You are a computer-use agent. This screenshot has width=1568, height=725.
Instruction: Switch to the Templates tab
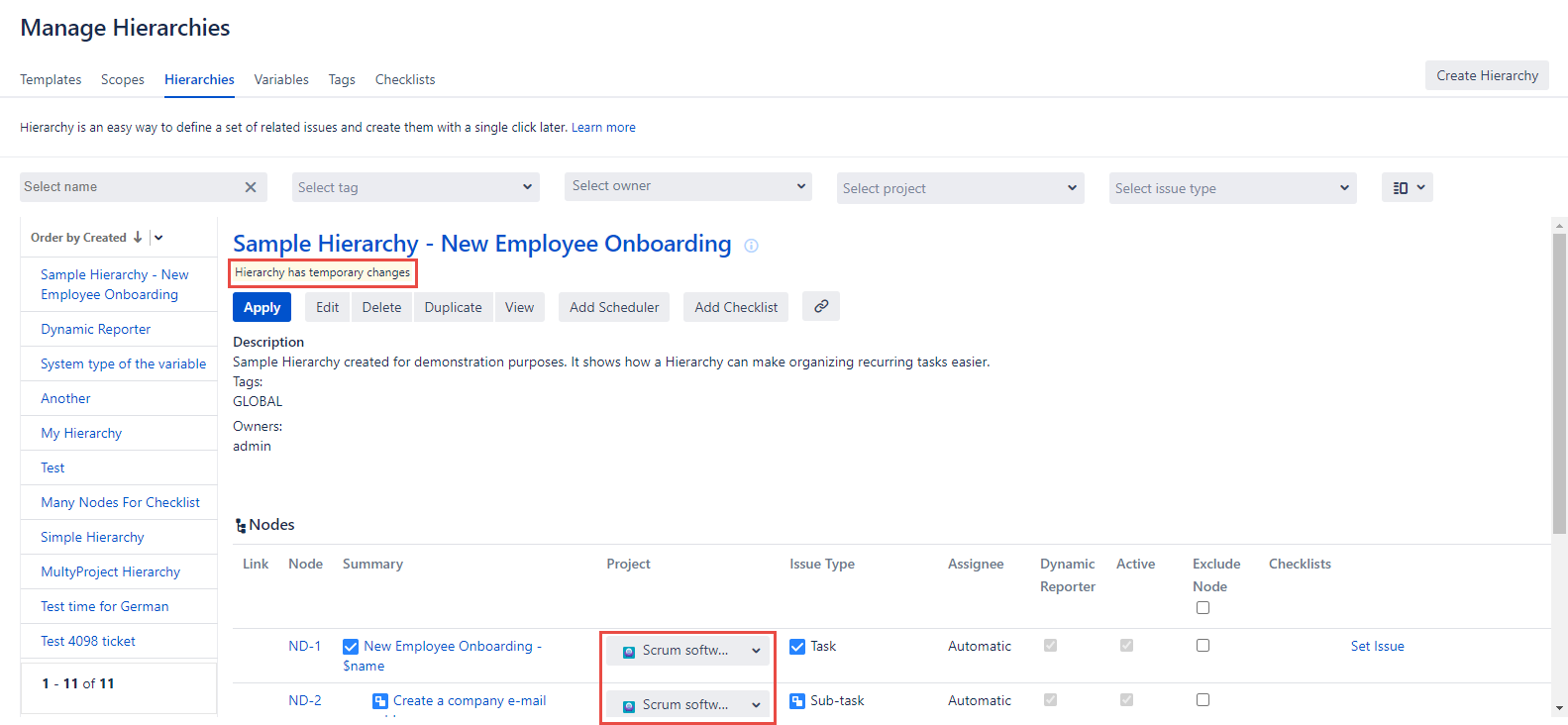51,79
